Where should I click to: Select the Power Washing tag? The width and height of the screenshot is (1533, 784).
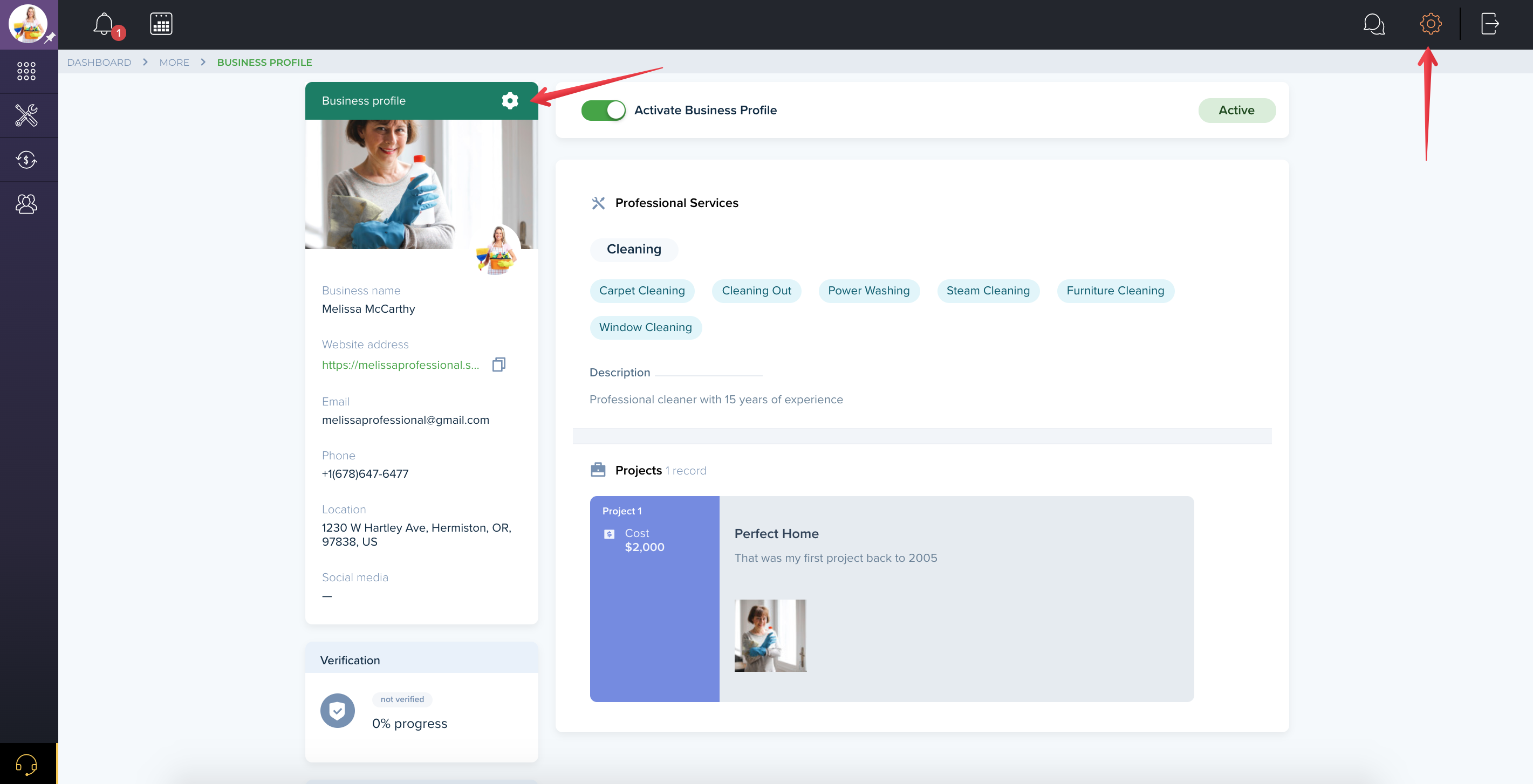pos(868,291)
